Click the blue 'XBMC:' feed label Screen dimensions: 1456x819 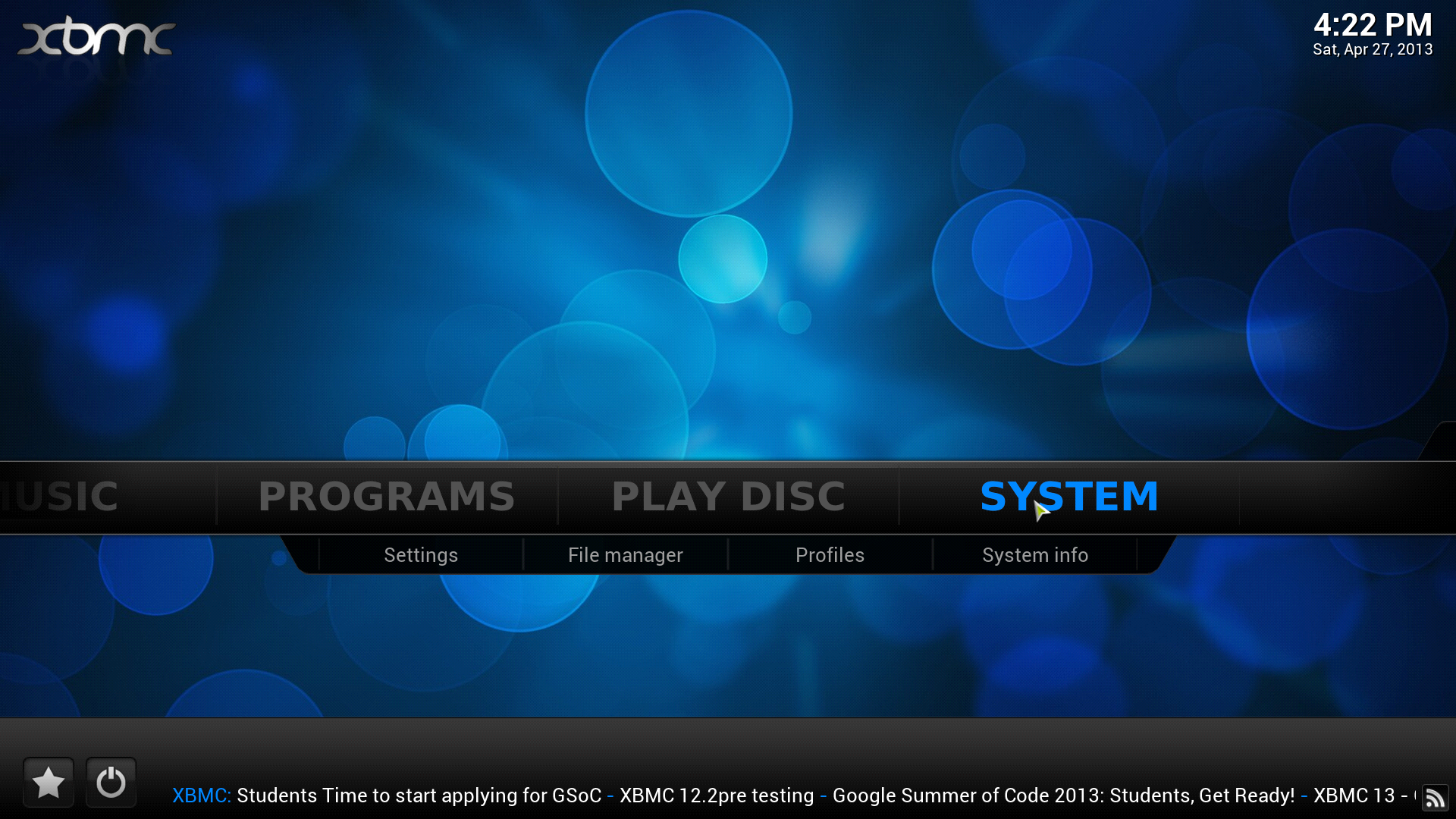[202, 795]
